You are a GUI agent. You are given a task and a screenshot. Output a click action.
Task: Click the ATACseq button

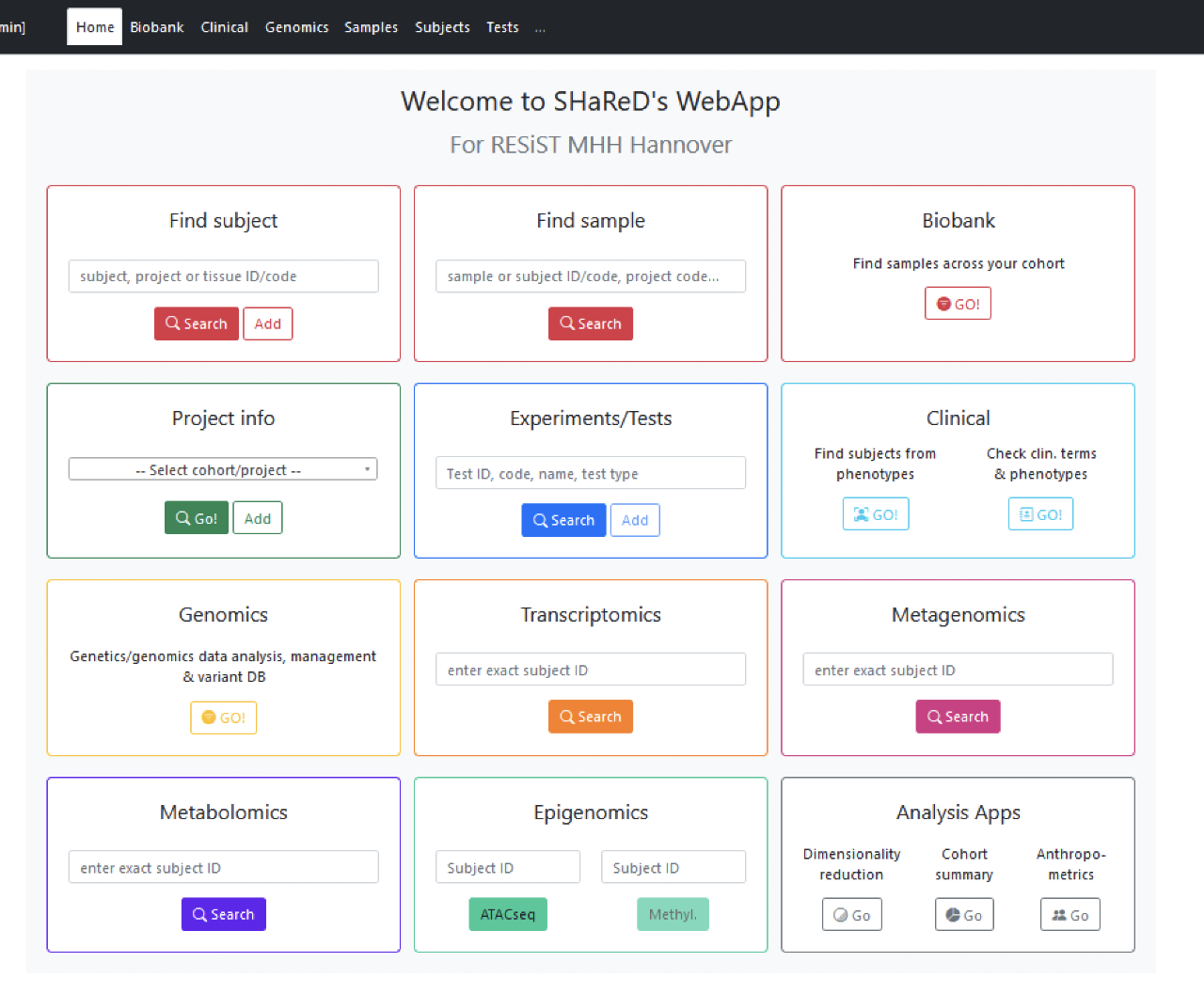click(508, 914)
